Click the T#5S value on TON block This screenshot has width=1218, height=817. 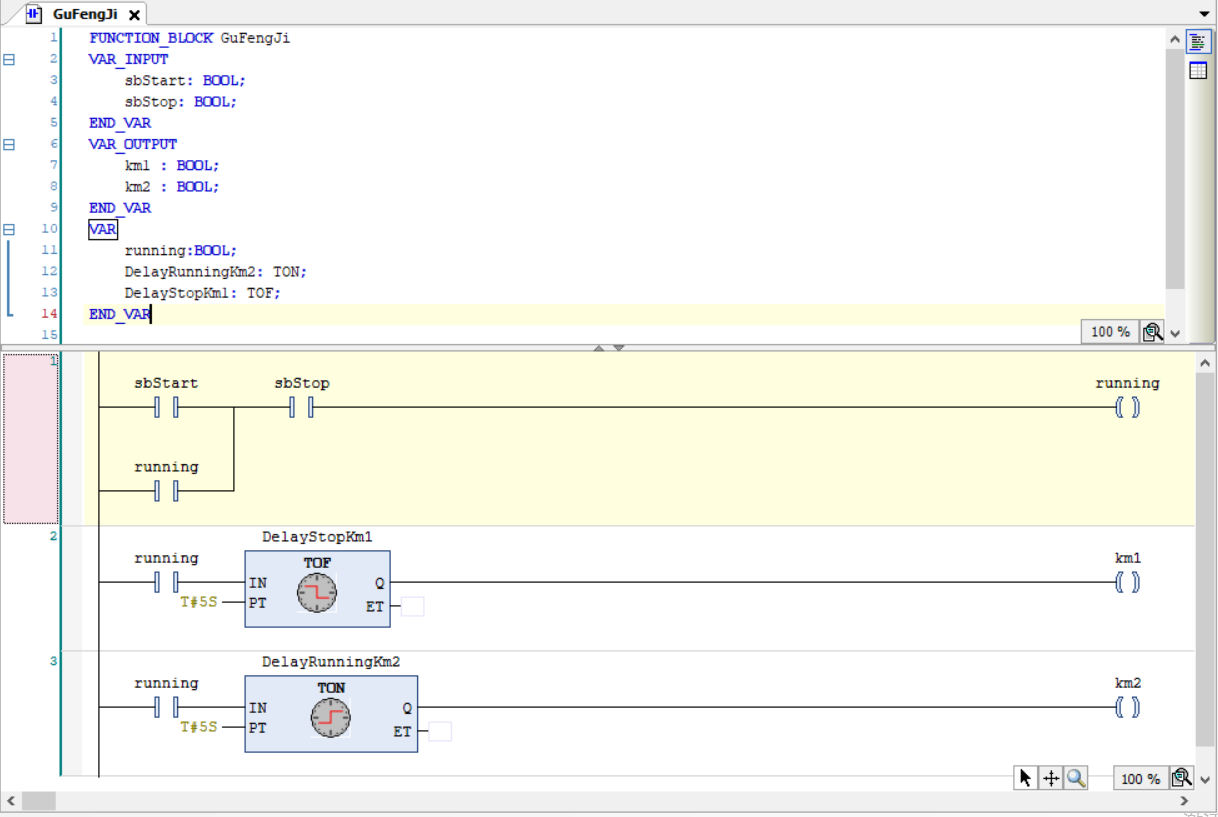tap(198, 727)
